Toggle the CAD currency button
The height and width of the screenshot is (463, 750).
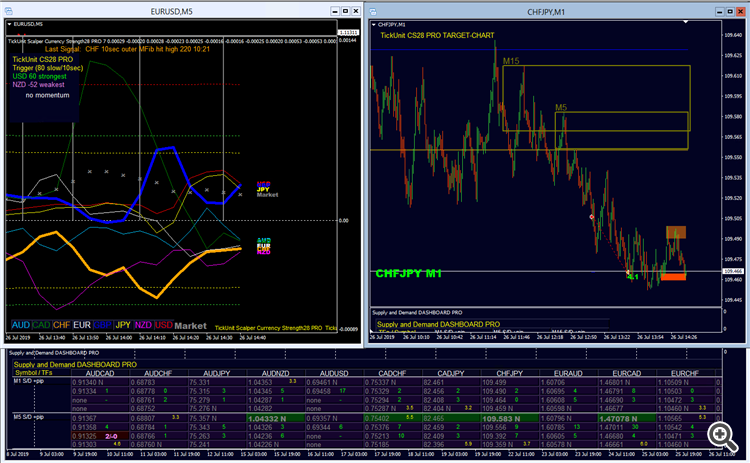pyautogui.click(x=41, y=325)
